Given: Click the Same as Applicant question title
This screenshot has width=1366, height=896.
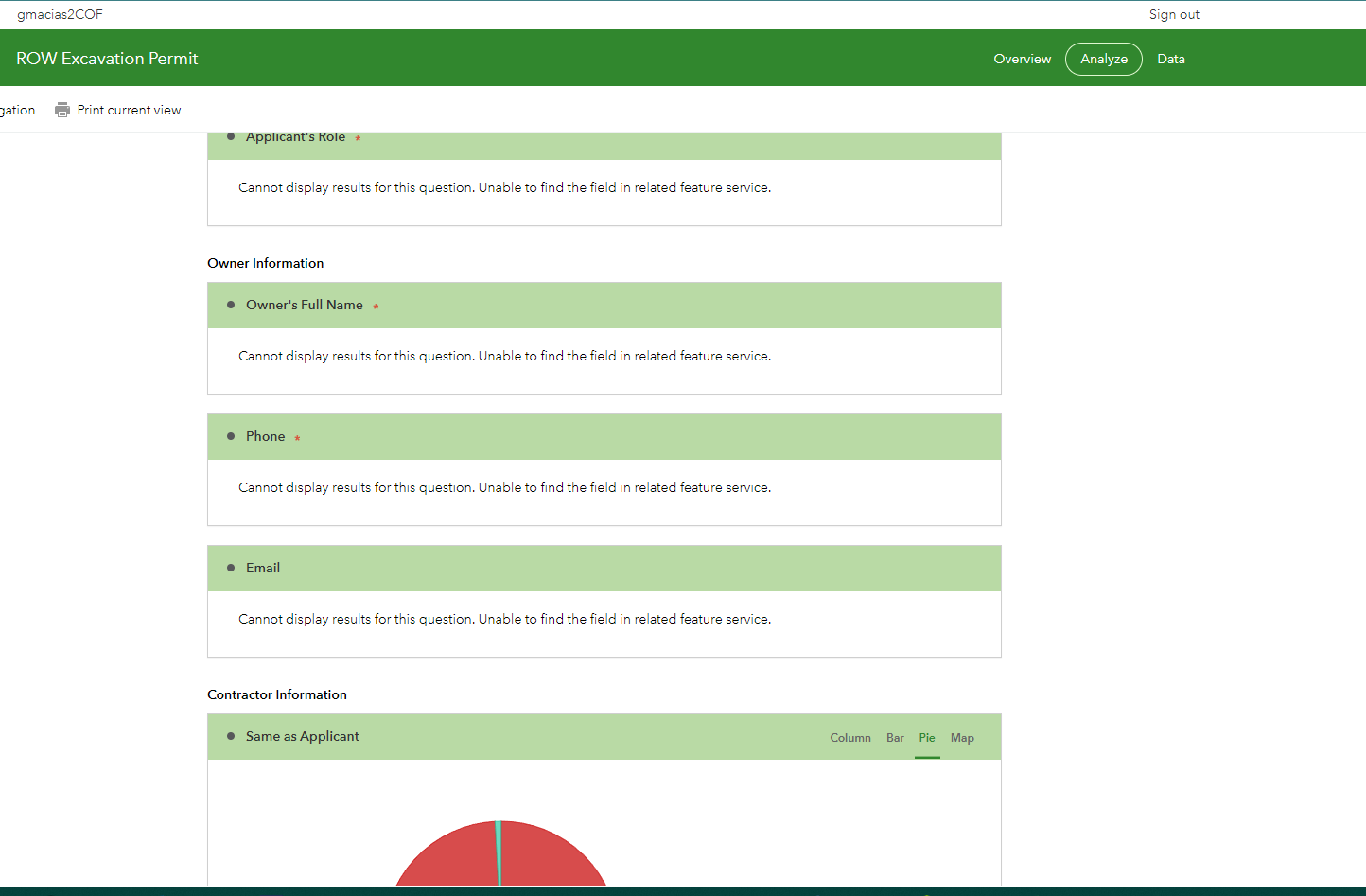Looking at the screenshot, I should [303, 736].
